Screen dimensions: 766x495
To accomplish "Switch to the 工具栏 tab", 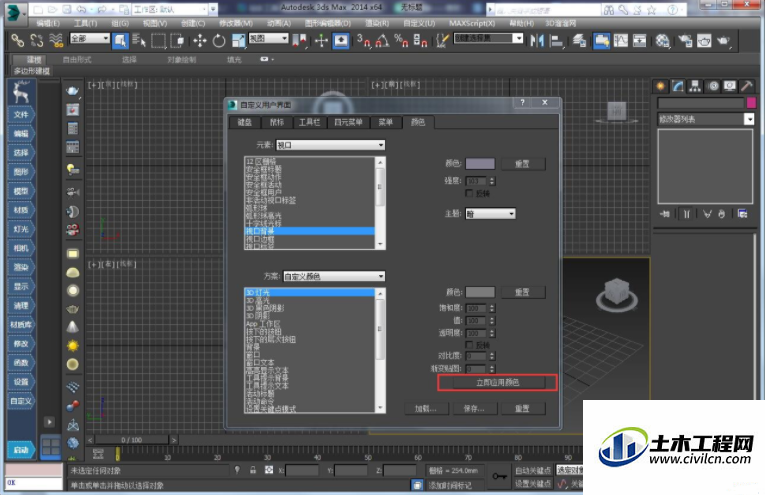I will click(x=309, y=122).
